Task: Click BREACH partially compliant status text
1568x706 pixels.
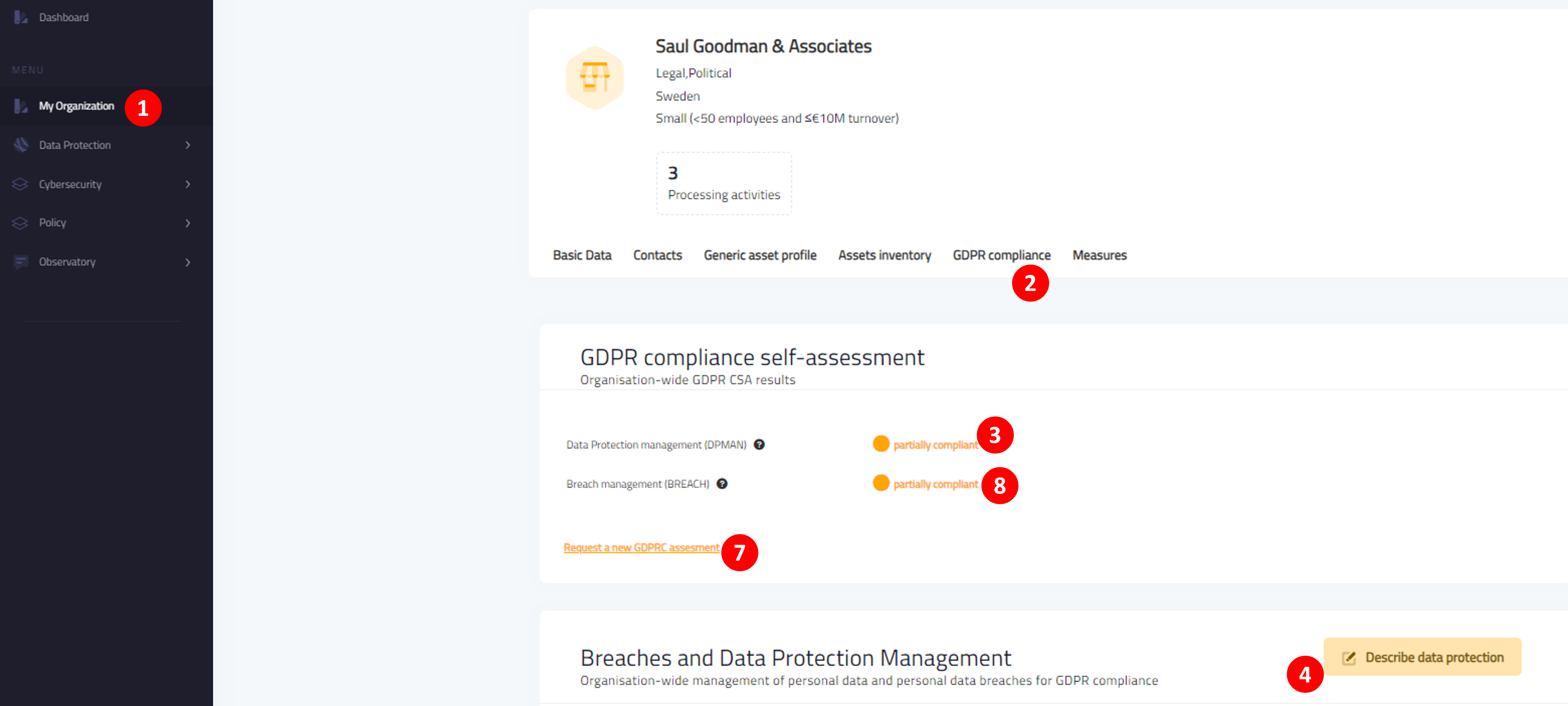Action: pyautogui.click(x=935, y=484)
